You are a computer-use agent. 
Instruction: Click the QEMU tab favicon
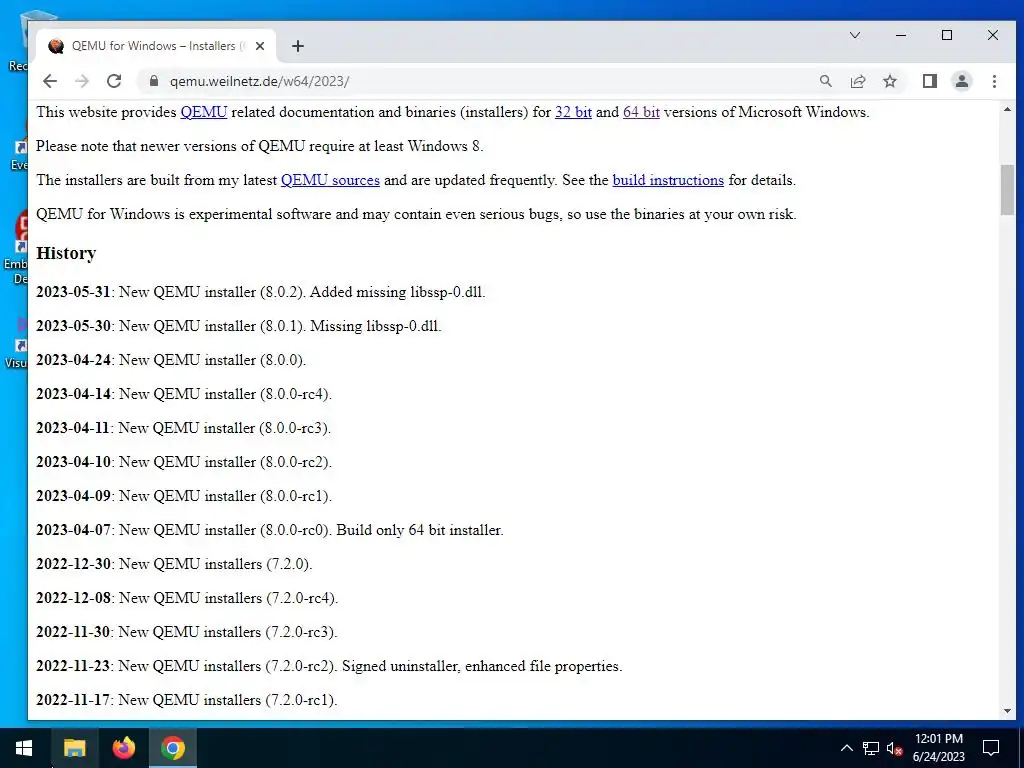[x=56, y=46]
